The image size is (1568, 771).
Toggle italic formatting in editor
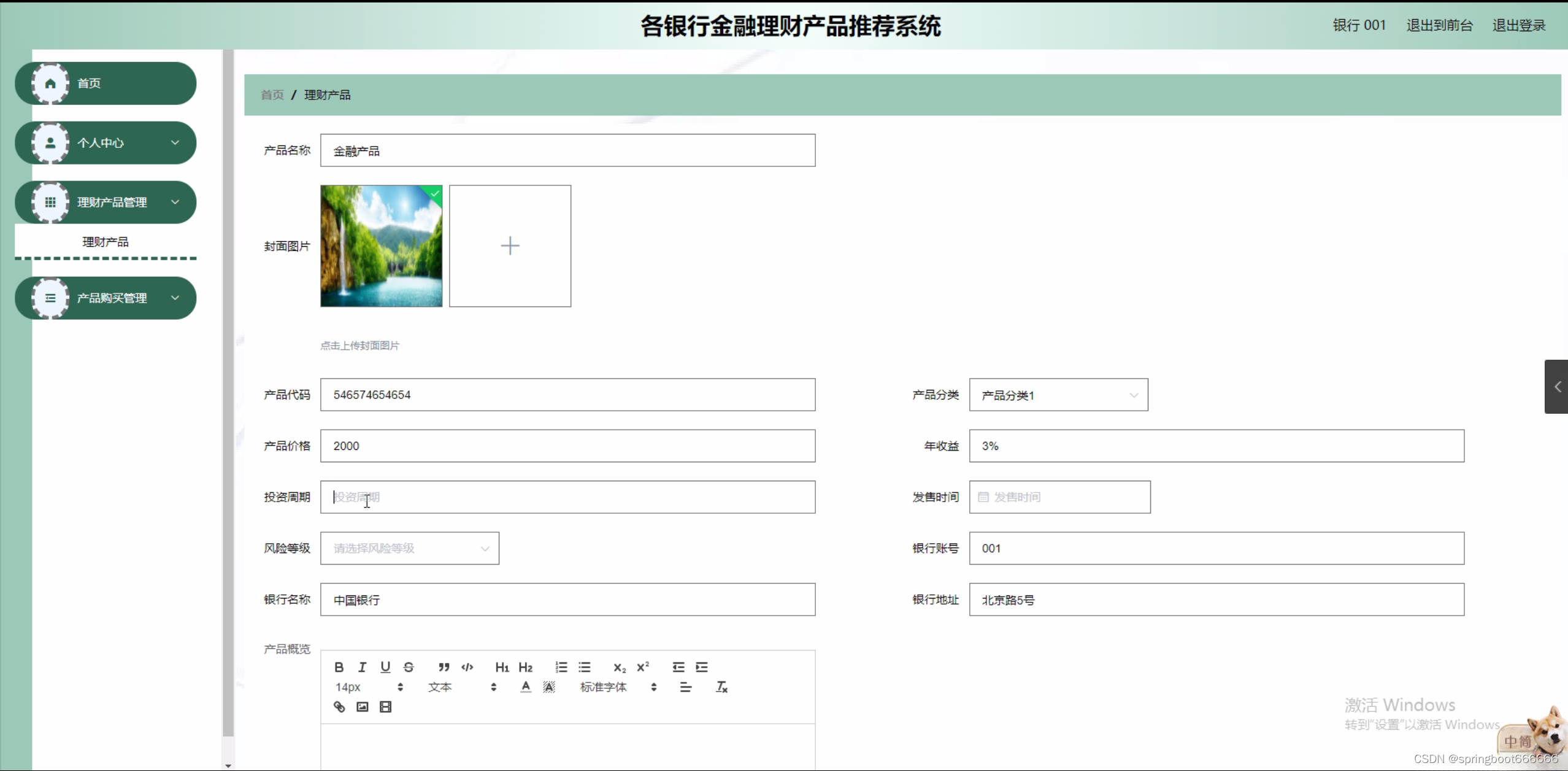[x=362, y=667]
